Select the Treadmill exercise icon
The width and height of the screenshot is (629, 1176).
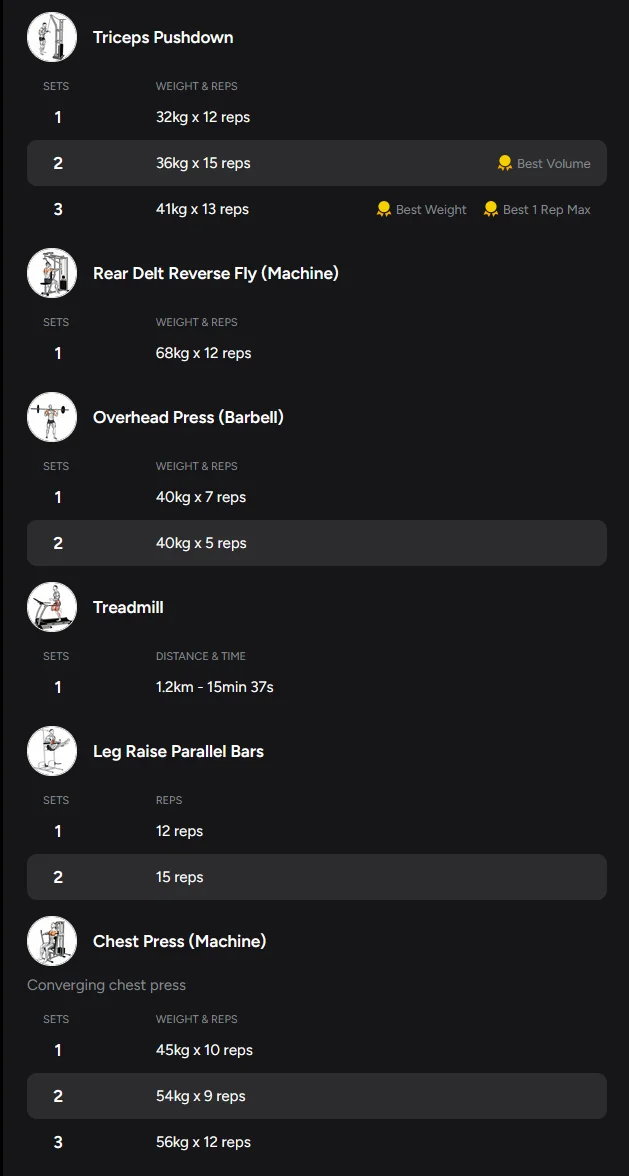click(52, 607)
